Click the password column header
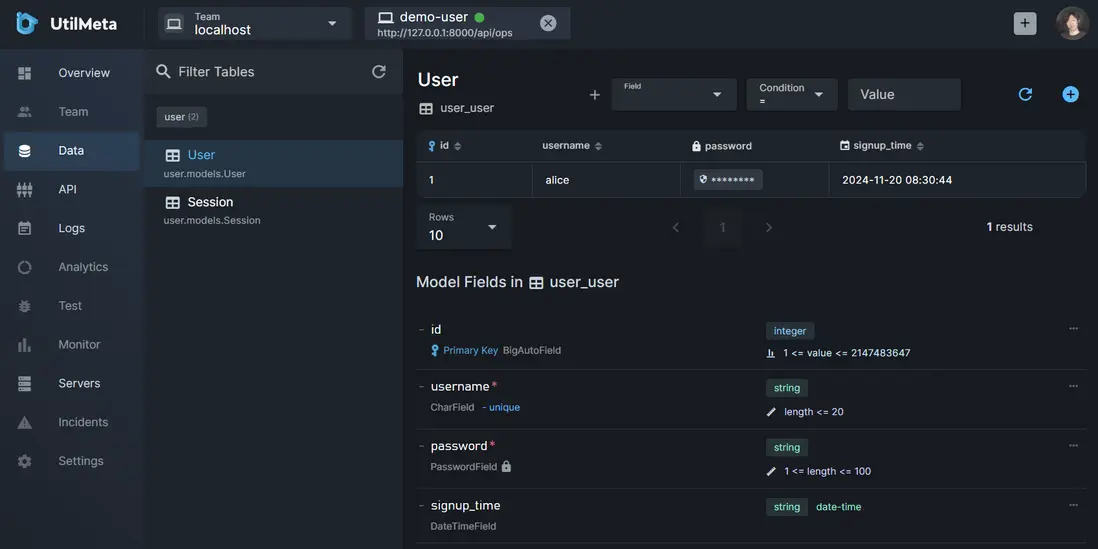This screenshot has width=1098, height=549. coord(721,146)
